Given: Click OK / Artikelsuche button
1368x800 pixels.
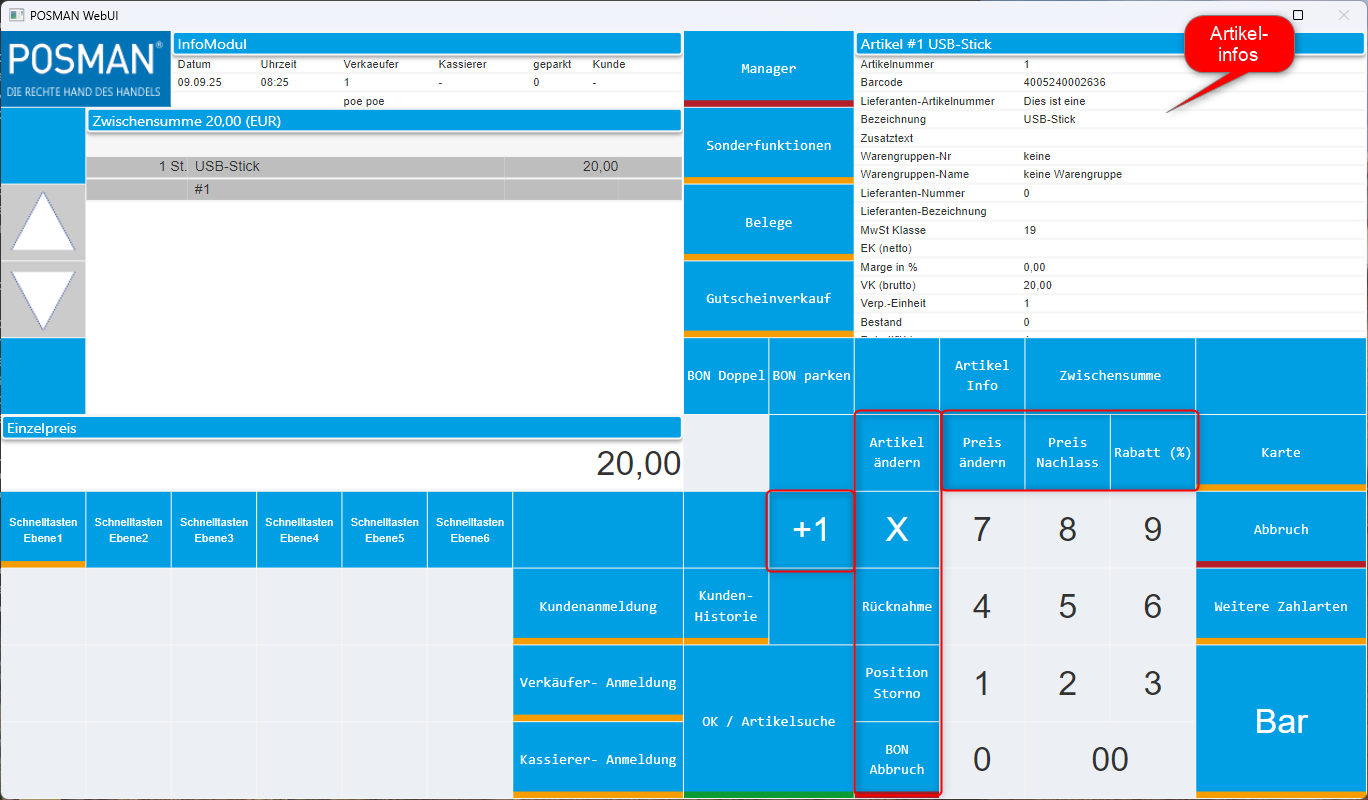Looking at the screenshot, I should [x=768, y=721].
